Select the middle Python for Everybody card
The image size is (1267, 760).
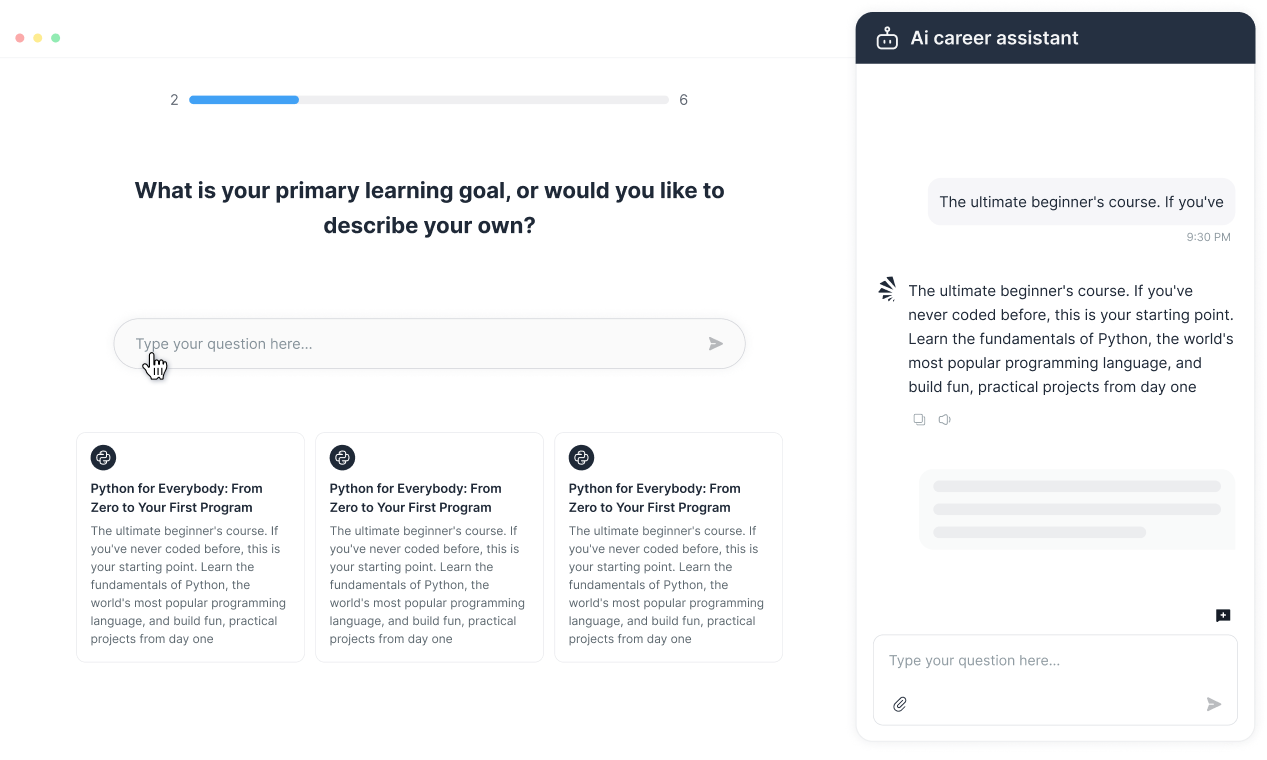[x=429, y=547]
